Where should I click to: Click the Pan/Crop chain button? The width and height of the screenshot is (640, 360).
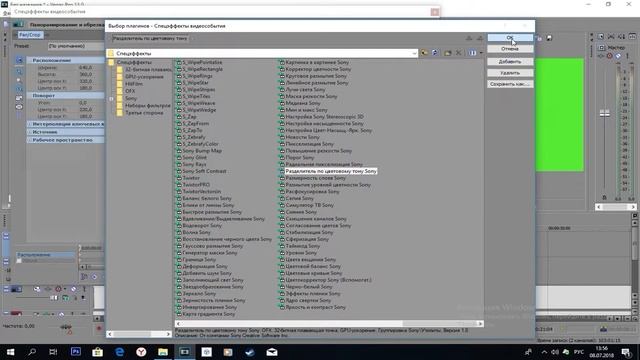30,35
